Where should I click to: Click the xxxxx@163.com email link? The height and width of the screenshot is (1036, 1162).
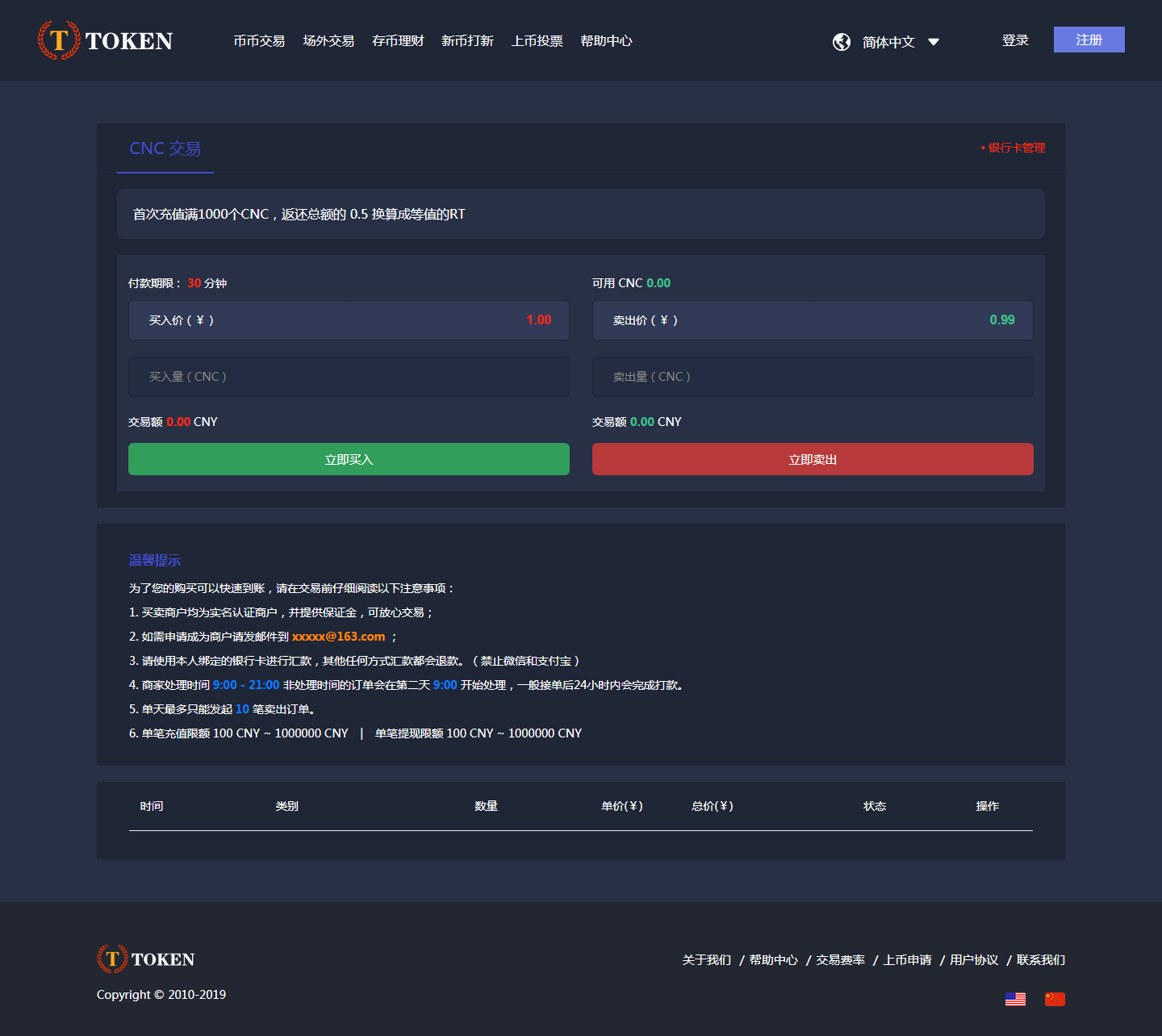coord(338,637)
